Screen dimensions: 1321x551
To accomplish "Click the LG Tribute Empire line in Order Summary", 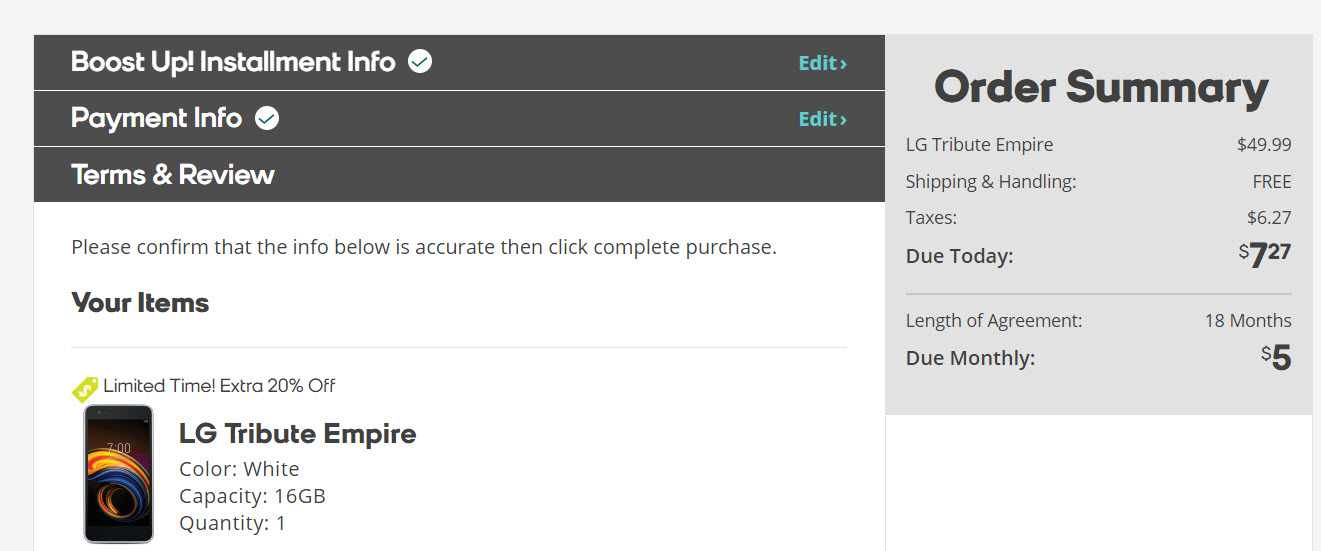I will tap(979, 145).
